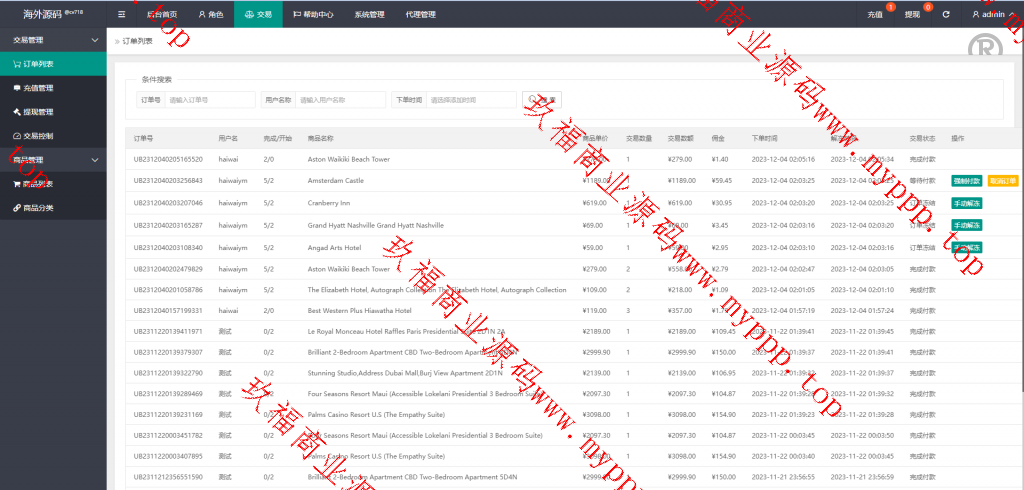Click the 订单号 search input field
Screen dimensions: 1024x490
coord(210,100)
